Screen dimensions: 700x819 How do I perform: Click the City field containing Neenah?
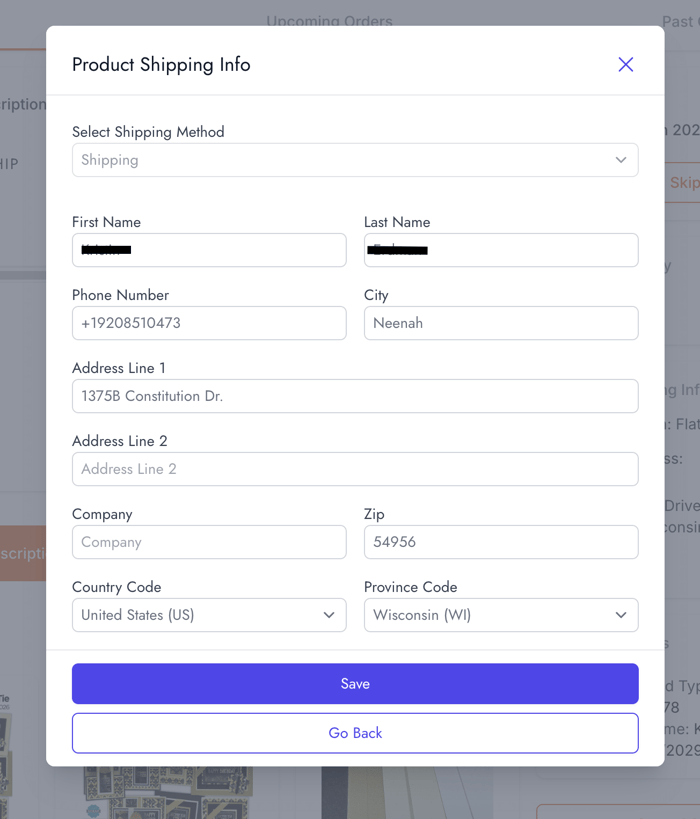tap(501, 323)
